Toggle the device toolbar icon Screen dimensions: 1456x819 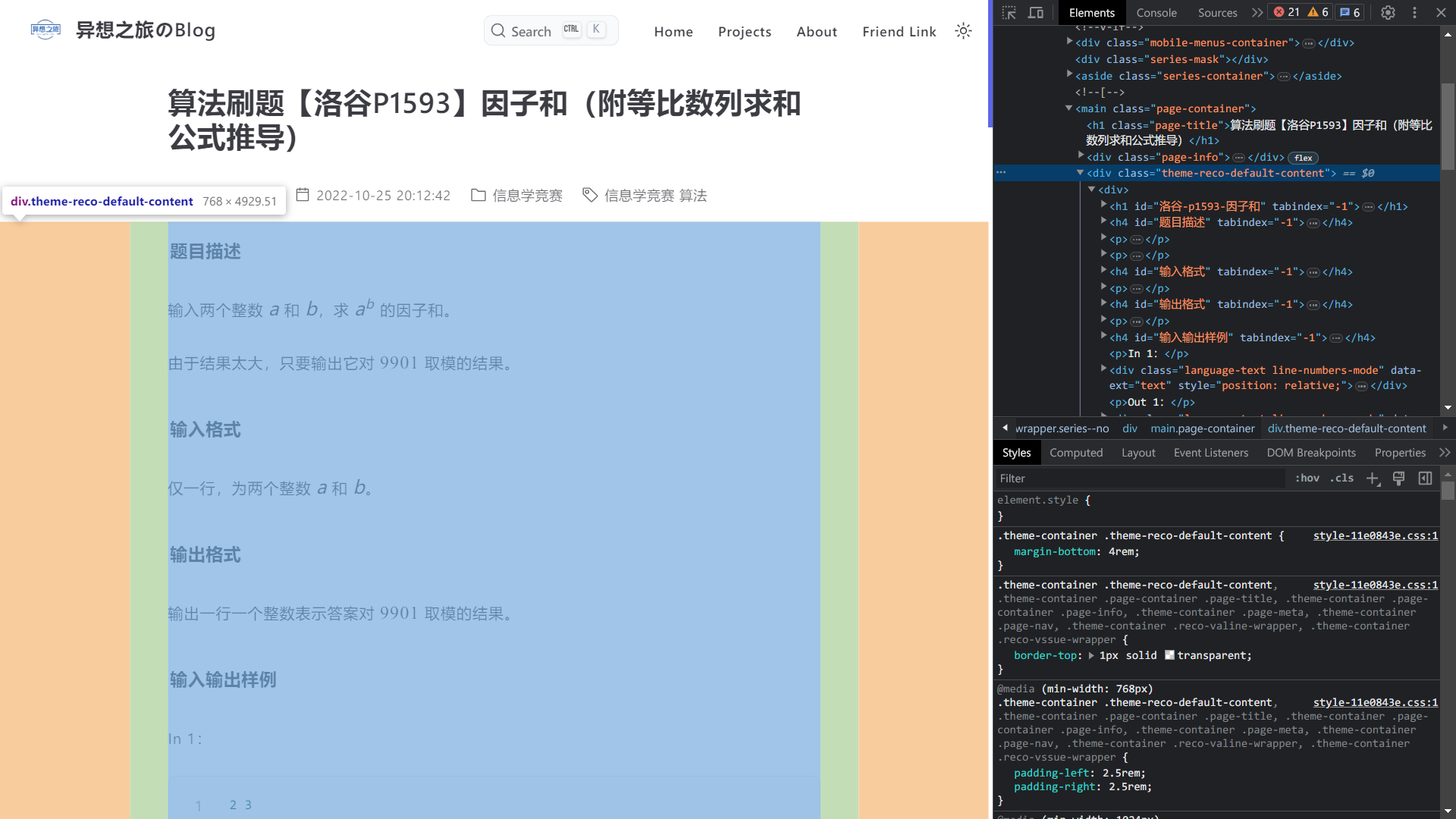pos(1035,13)
